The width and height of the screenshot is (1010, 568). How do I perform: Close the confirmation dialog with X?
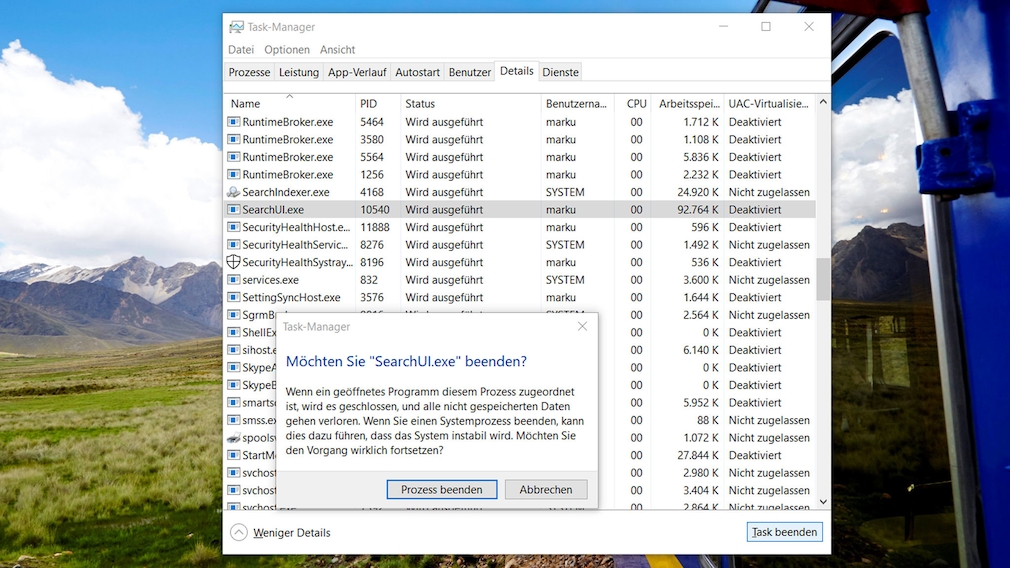coord(582,326)
